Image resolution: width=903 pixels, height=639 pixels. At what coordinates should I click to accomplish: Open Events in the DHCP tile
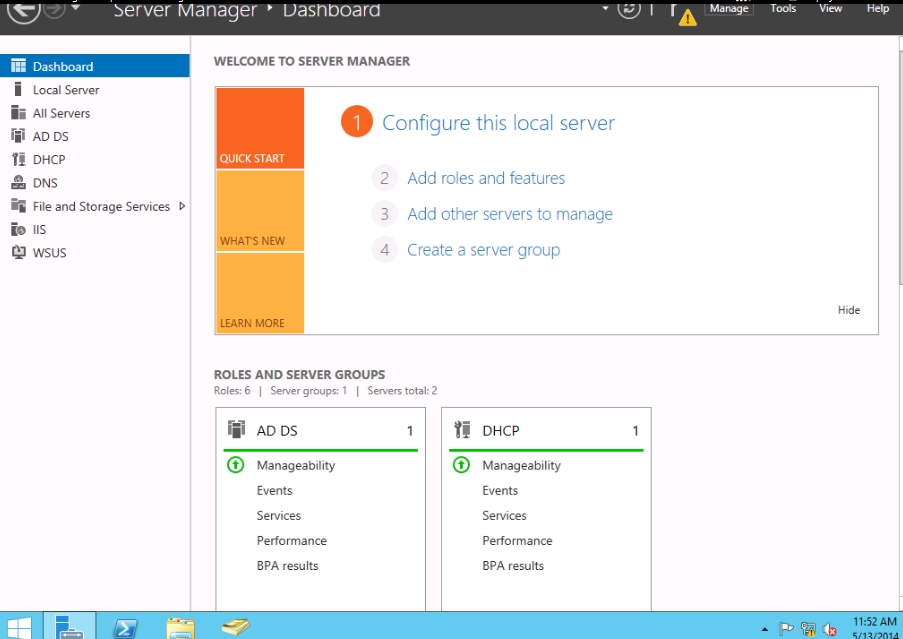[500, 490]
